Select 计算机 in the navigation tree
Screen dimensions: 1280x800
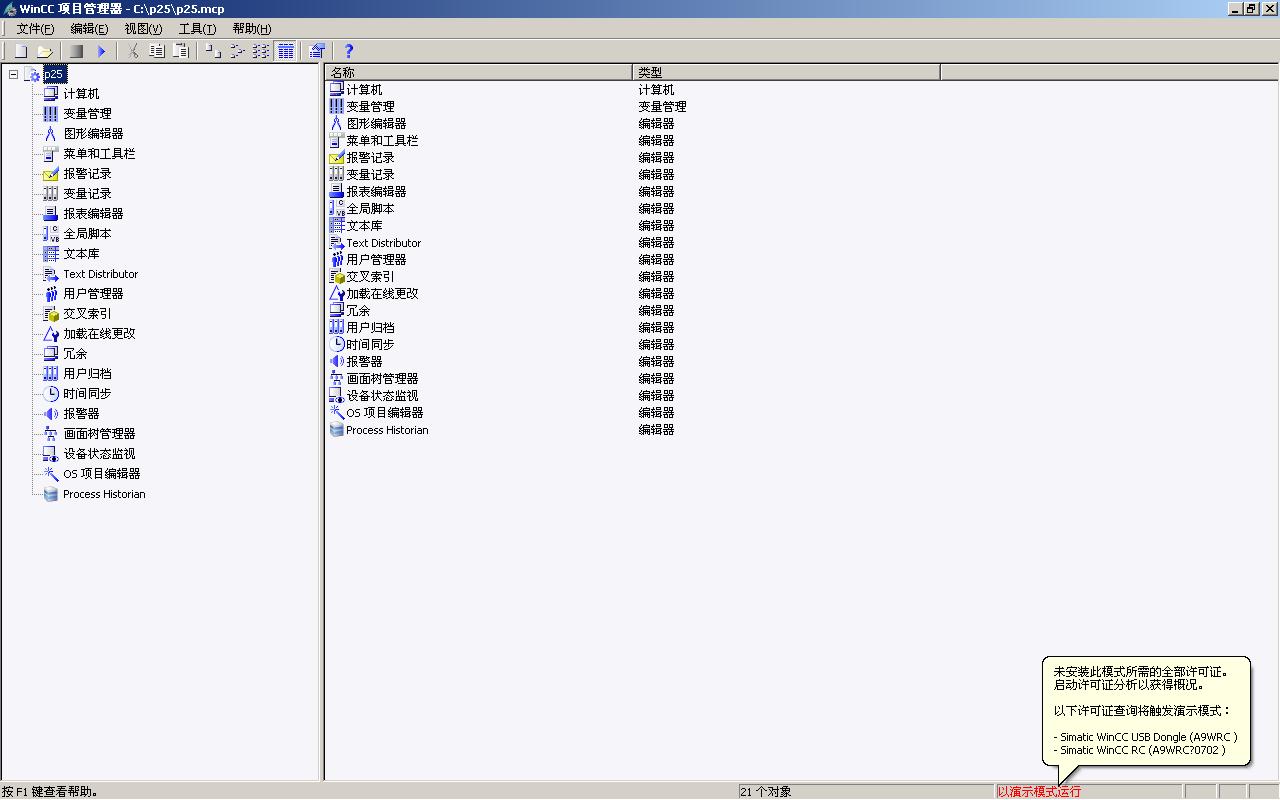pyautogui.click(x=81, y=94)
